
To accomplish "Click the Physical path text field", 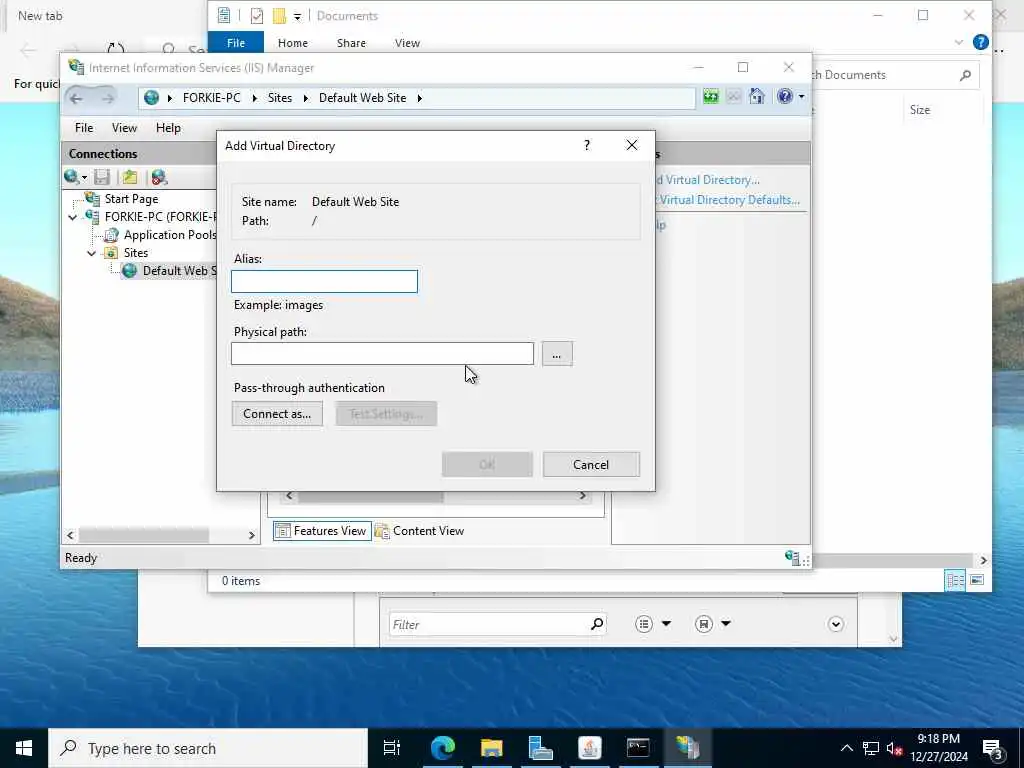I will click(383, 354).
